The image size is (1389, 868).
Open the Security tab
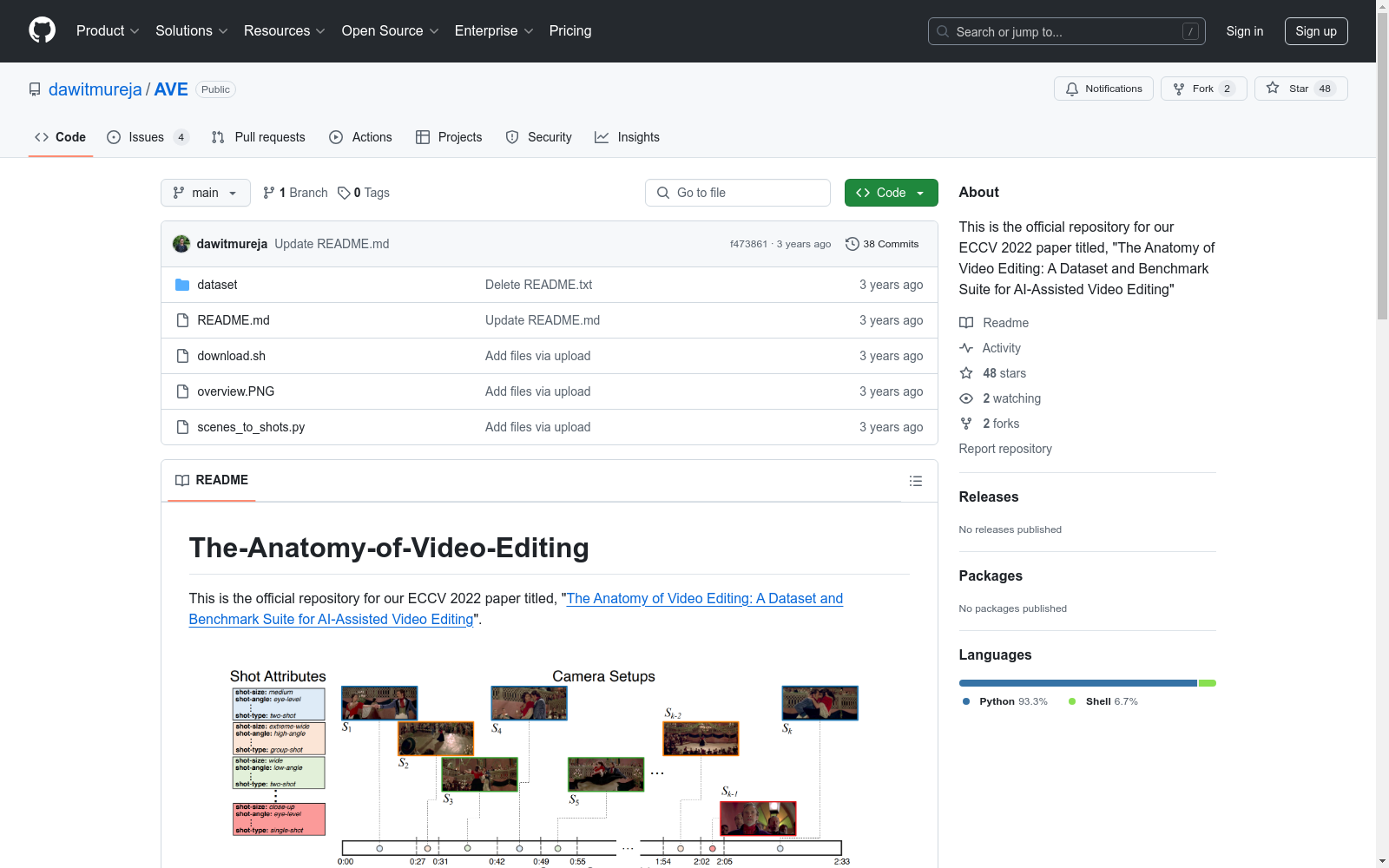tap(538, 137)
